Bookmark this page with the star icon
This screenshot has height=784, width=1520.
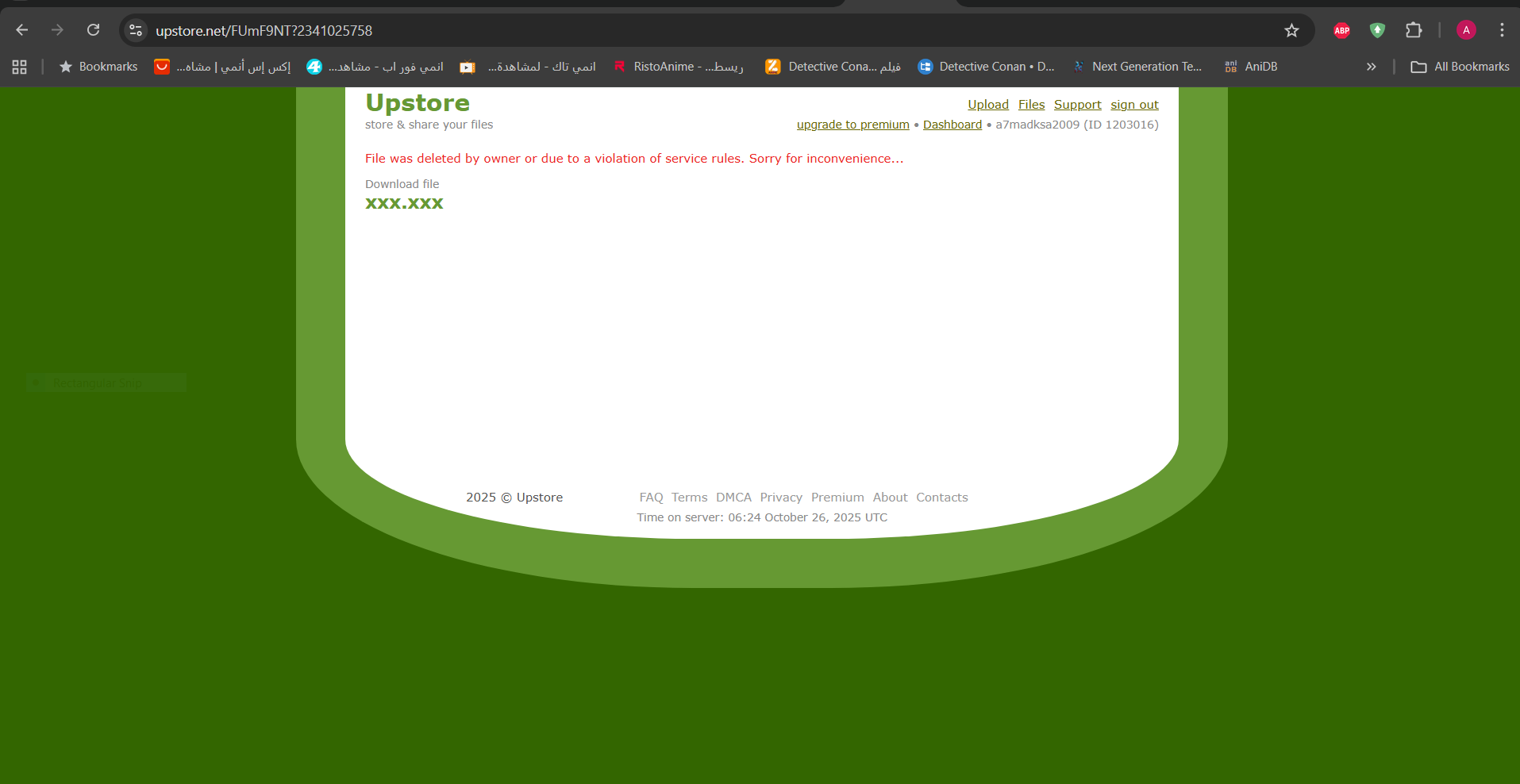coord(1291,30)
